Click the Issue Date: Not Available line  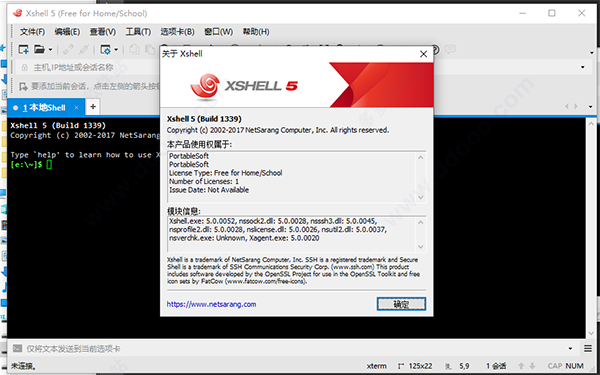(x=209, y=190)
